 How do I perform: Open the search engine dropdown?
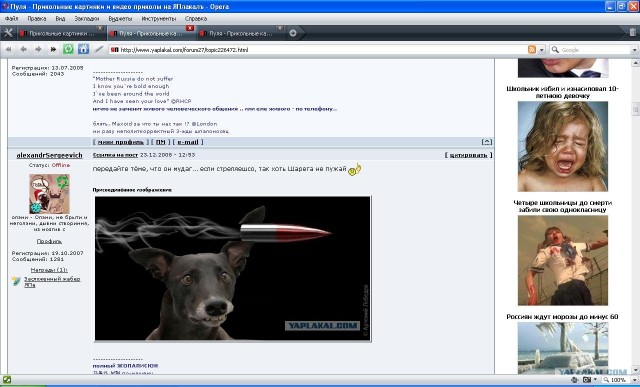635,50
